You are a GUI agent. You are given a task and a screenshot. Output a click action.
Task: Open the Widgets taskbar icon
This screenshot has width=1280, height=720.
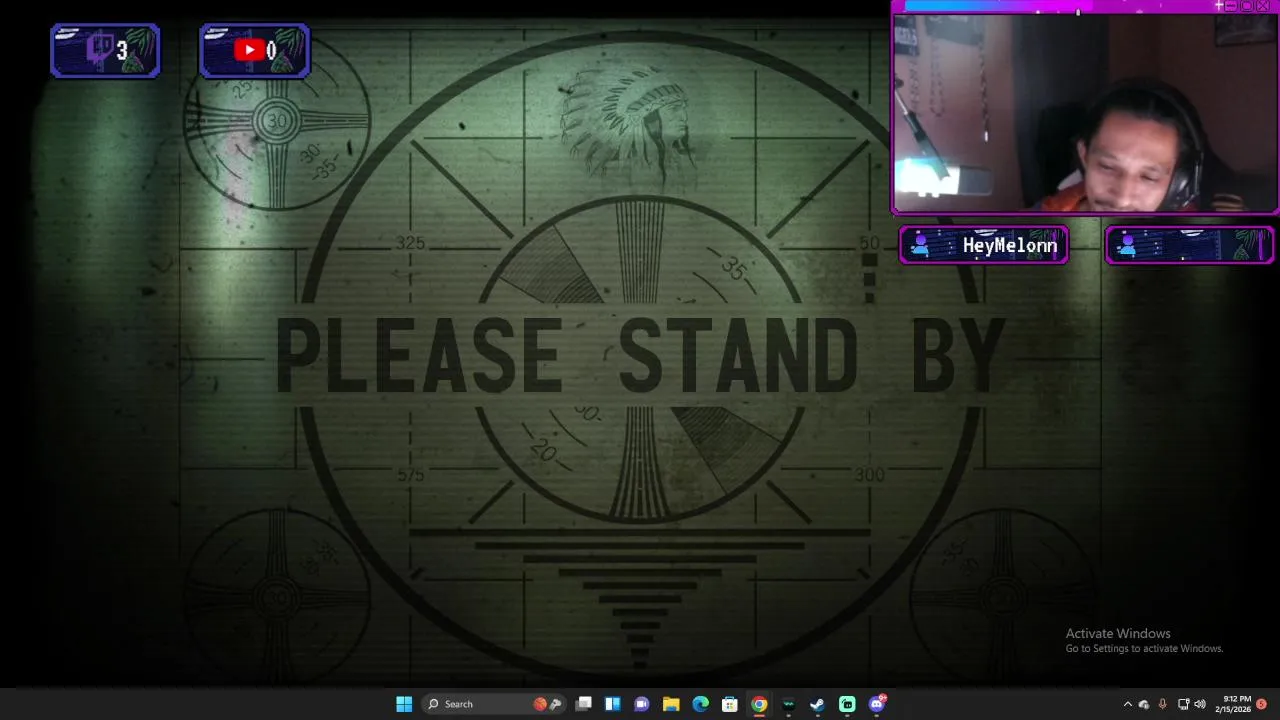[613, 704]
